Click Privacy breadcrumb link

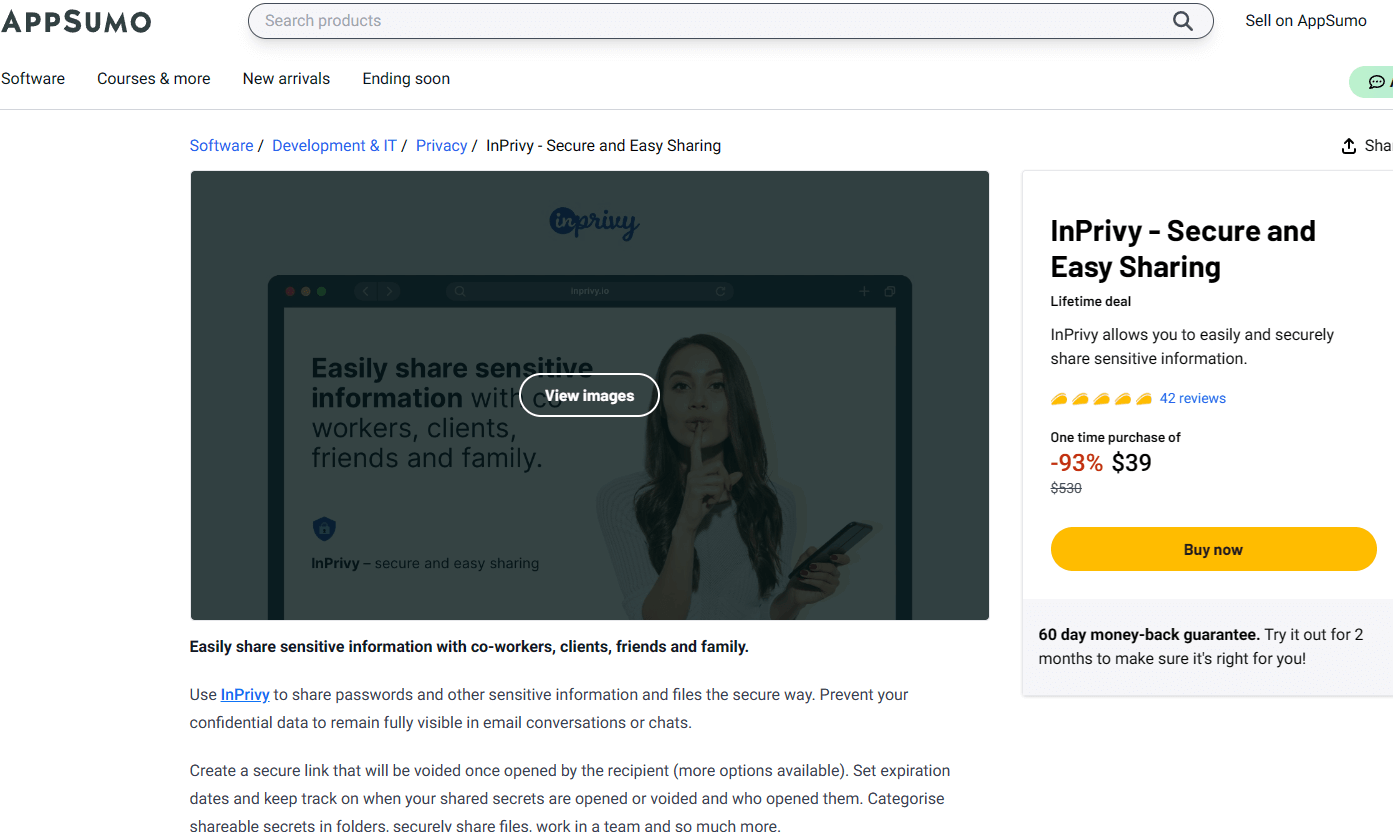pos(441,146)
